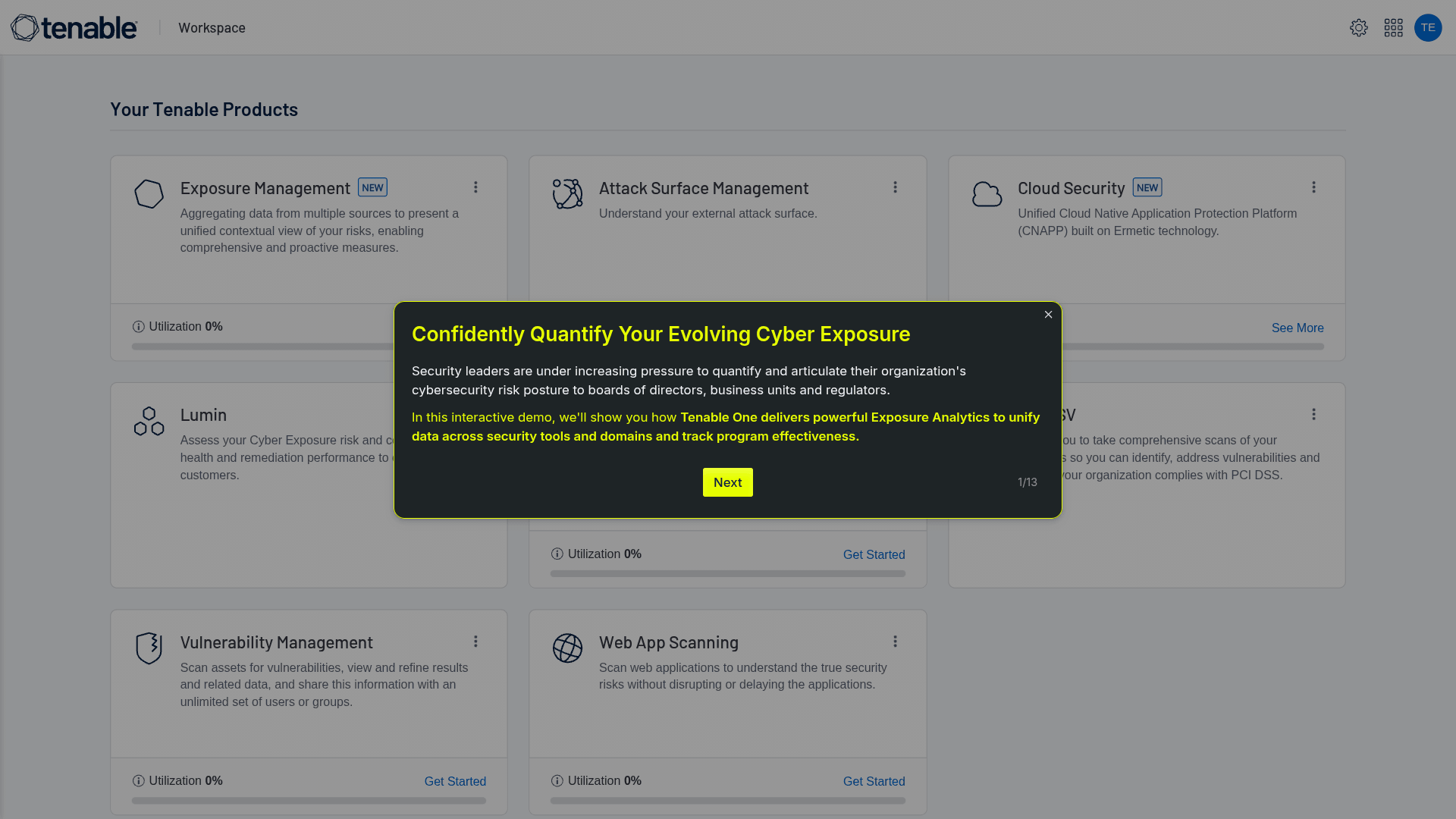This screenshot has width=1456, height=819.
Task: Click the Attack Surface Management globe icon
Action: point(567,194)
